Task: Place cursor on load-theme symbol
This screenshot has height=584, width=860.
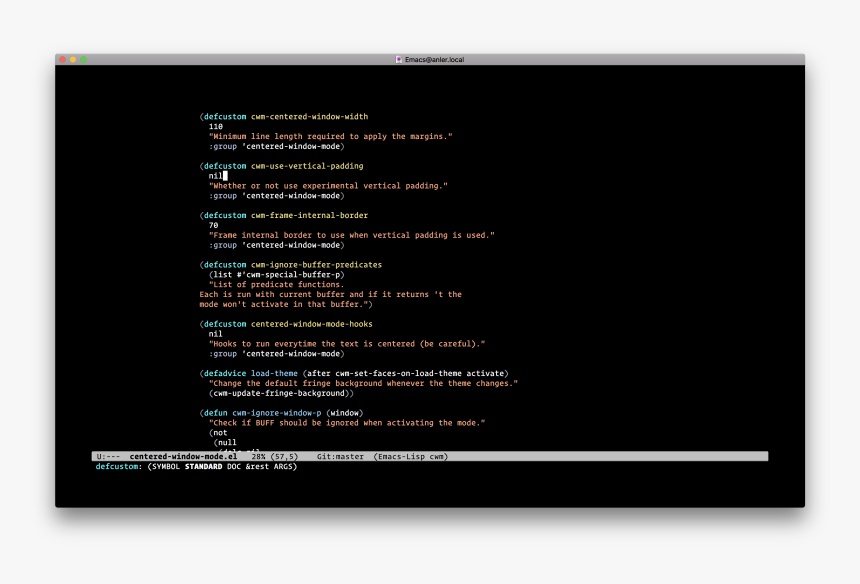Action: tap(274, 373)
